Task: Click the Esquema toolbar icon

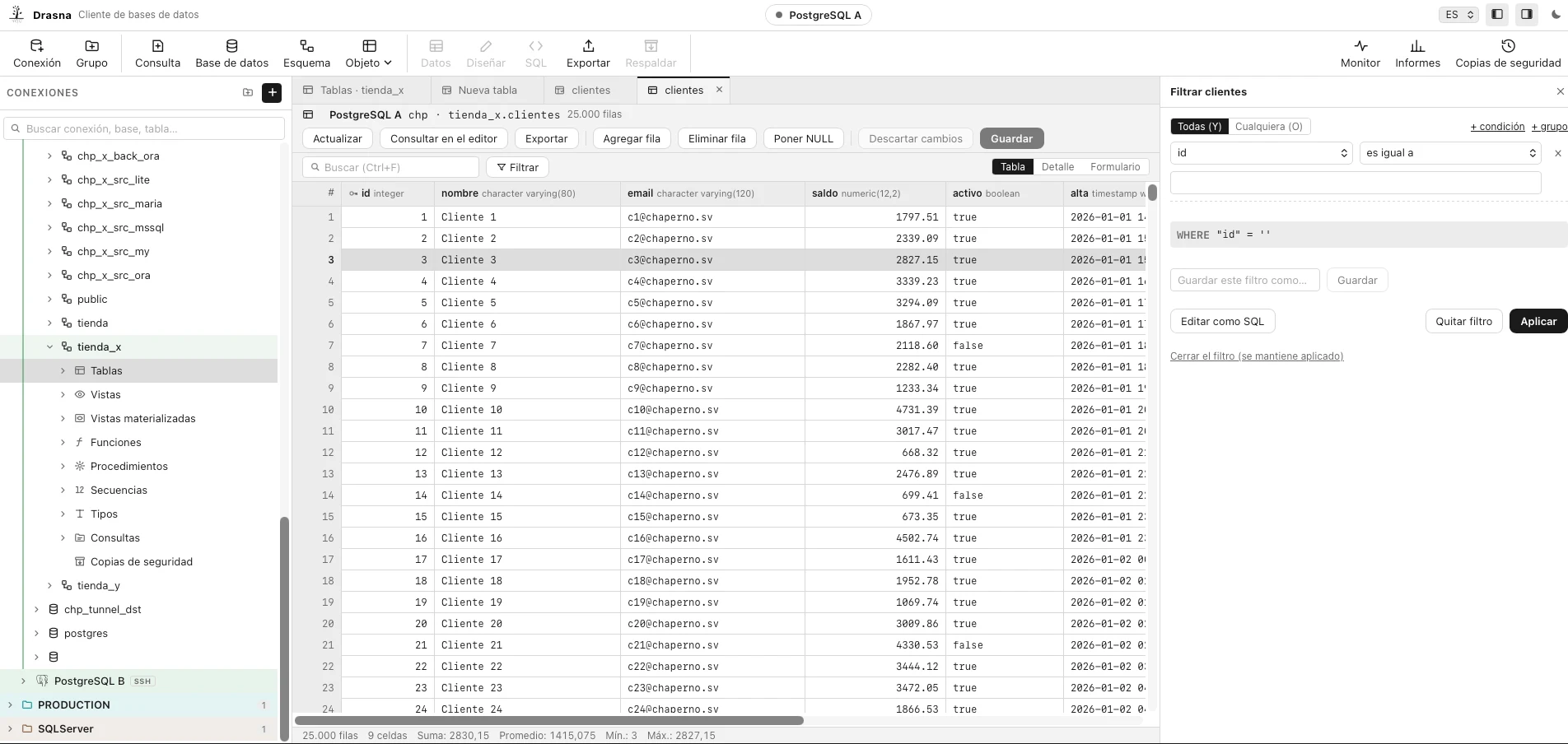Action: pyautogui.click(x=306, y=53)
